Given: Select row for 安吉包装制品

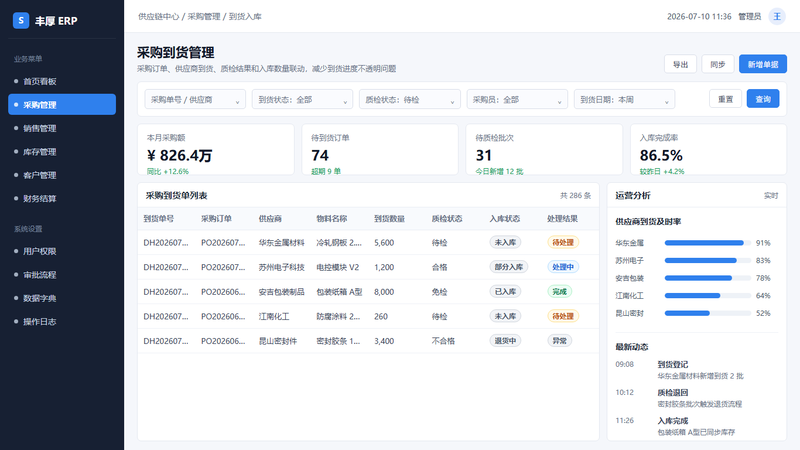Looking at the screenshot, I should pos(368,292).
